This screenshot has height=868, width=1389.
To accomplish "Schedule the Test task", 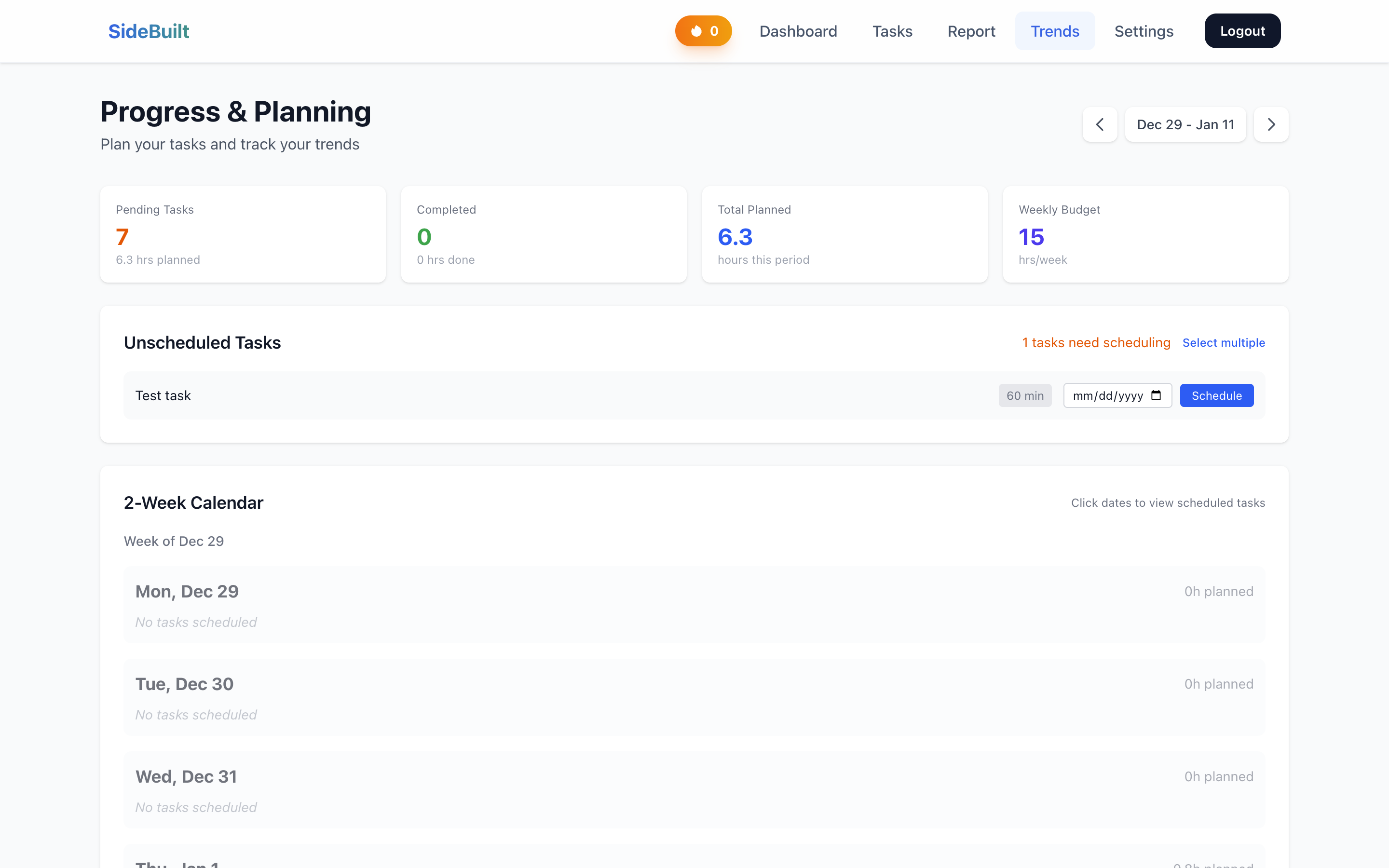I will 1217,395.
